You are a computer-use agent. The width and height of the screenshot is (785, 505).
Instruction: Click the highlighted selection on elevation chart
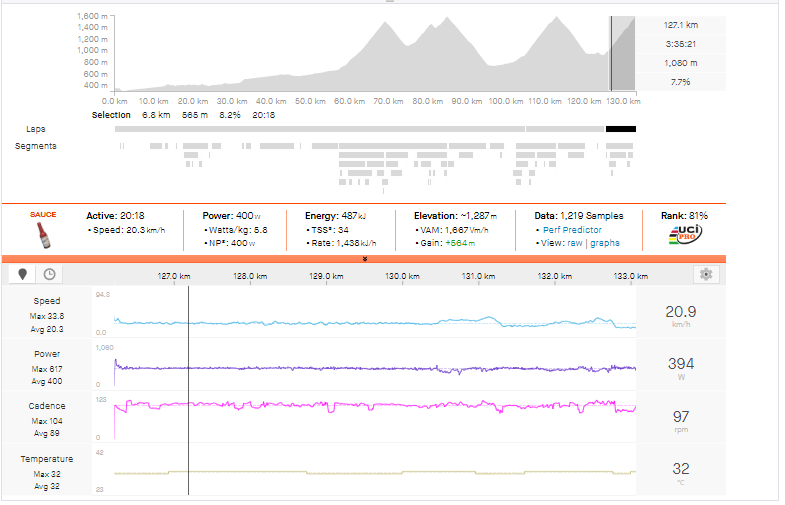pos(623,55)
